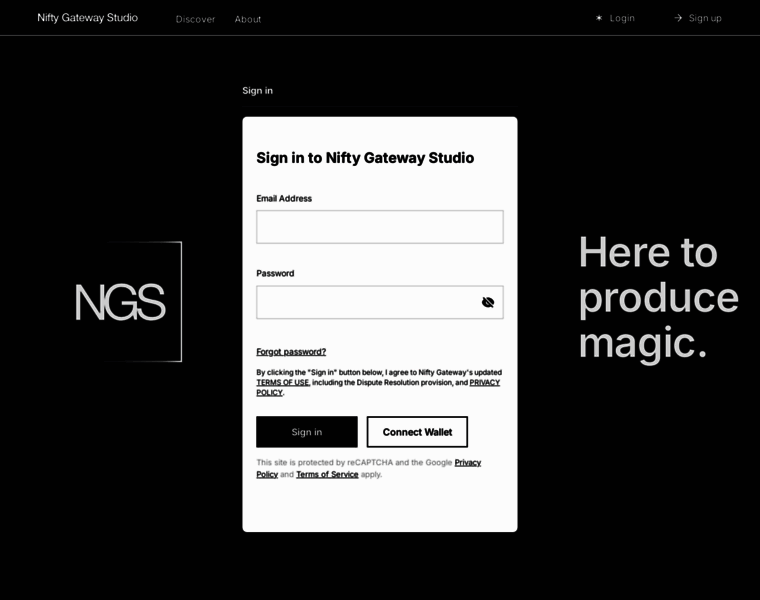Focus the Email Address input field
Viewport: 760px width, 600px height.
tap(380, 227)
